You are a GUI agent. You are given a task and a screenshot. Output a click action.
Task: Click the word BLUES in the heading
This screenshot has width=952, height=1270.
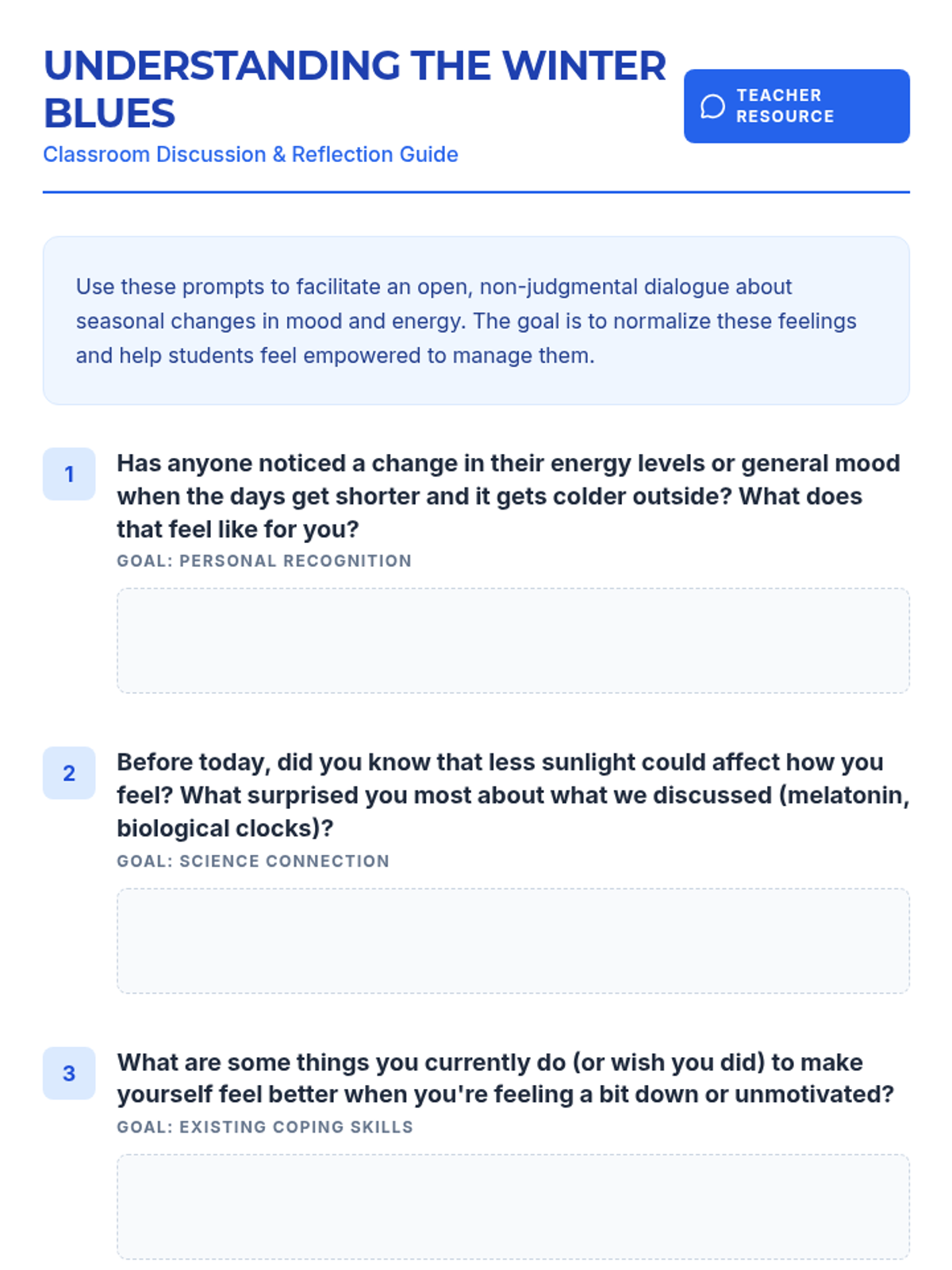click(x=109, y=114)
